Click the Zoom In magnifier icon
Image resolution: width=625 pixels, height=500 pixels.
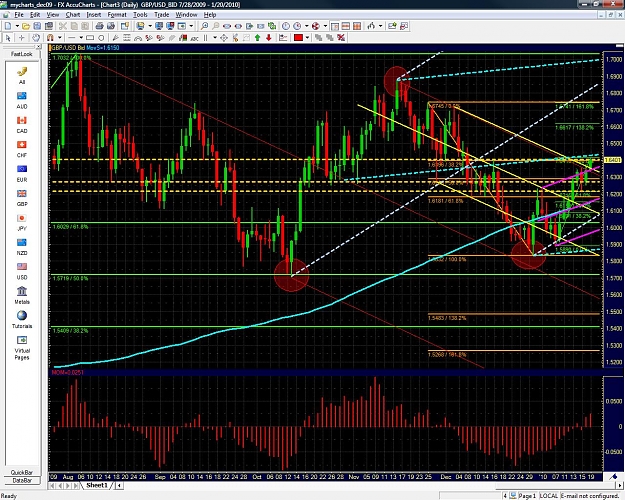click(204, 26)
